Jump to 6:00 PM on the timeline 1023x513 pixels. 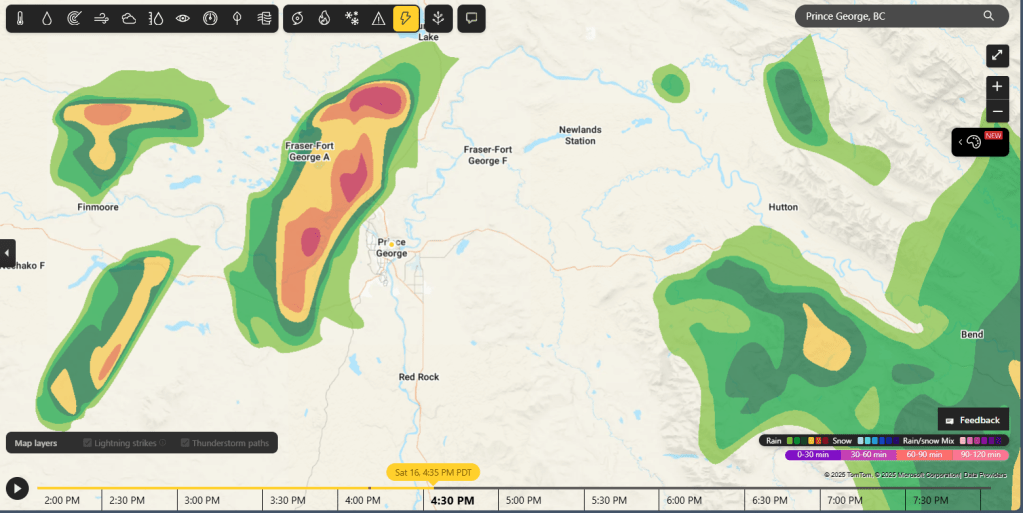coord(683,500)
